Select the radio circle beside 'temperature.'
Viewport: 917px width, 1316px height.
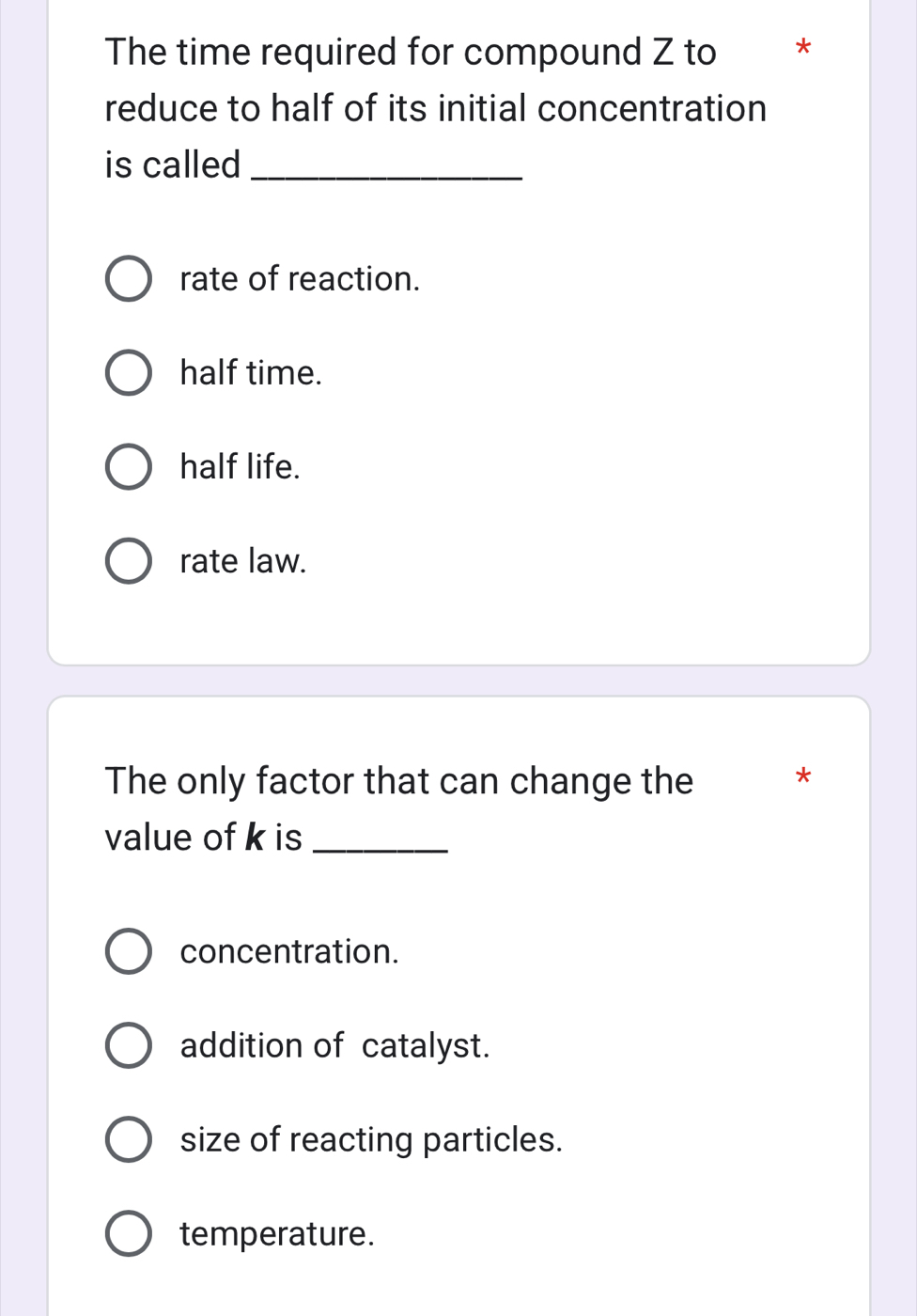pyautogui.click(x=128, y=1233)
